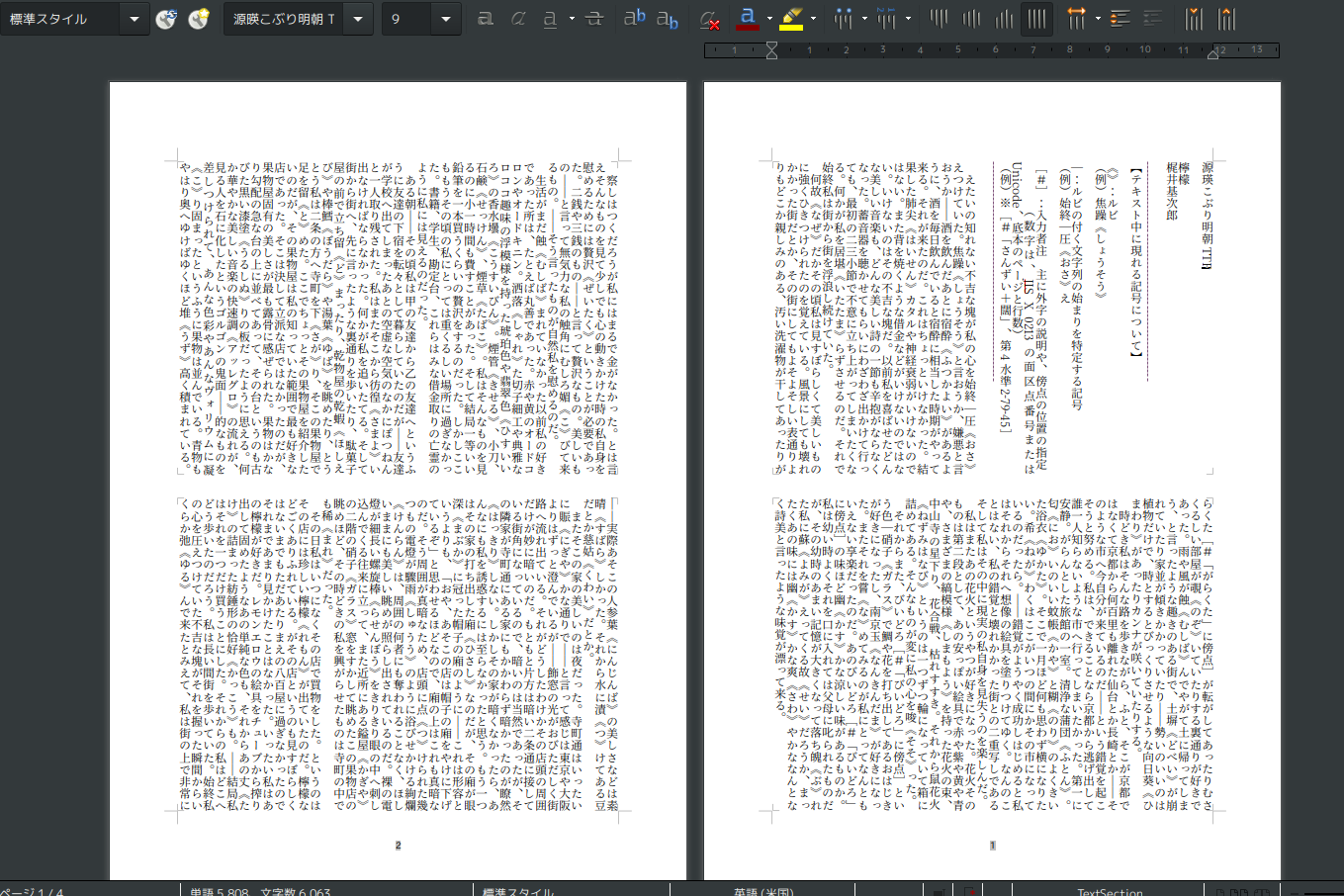Center the paragraph vertically
The width and height of the screenshot is (1344, 896).
[x=971, y=19]
